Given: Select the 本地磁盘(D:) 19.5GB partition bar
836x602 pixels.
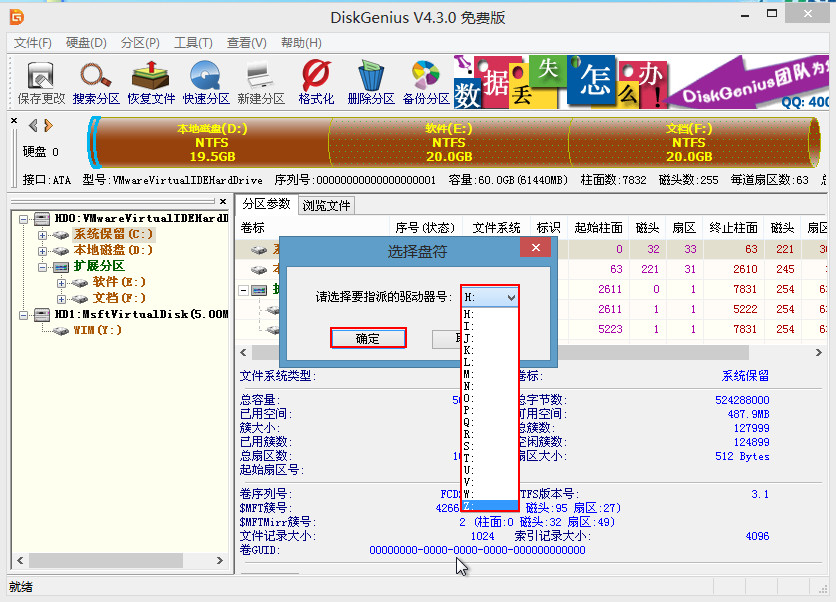Looking at the screenshot, I should (x=212, y=142).
